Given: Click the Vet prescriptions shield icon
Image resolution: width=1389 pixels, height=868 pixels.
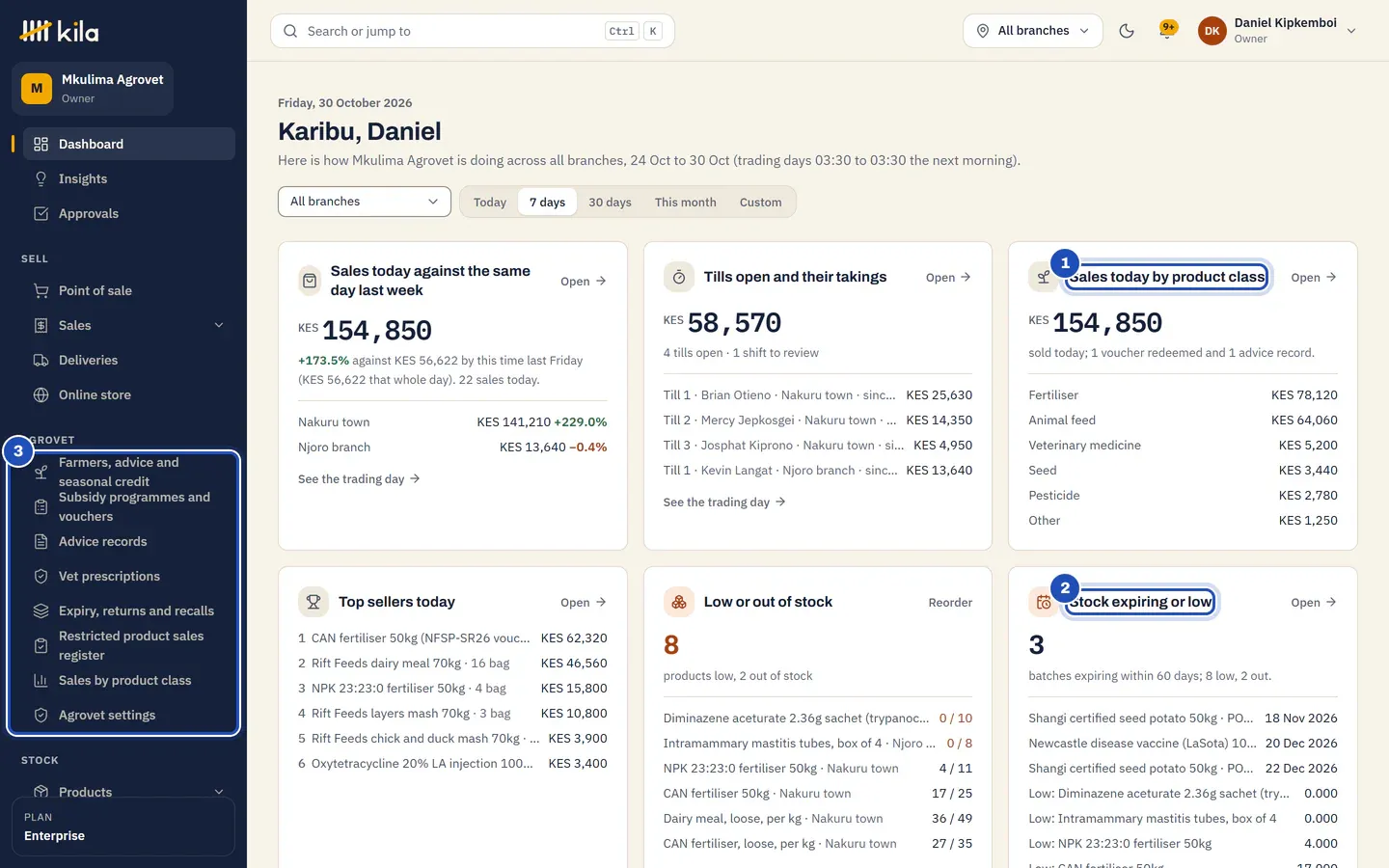Looking at the screenshot, I should coord(41,576).
